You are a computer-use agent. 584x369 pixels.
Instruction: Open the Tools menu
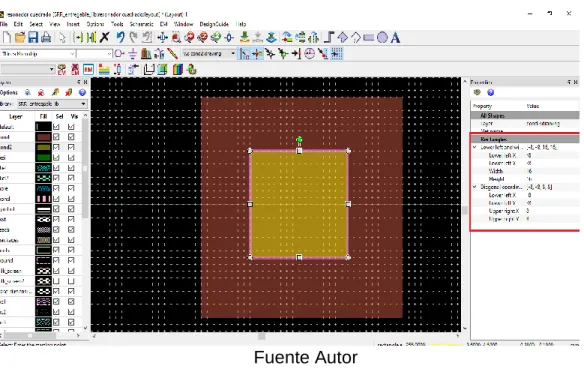pyautogui.click(x=117, y=24)
